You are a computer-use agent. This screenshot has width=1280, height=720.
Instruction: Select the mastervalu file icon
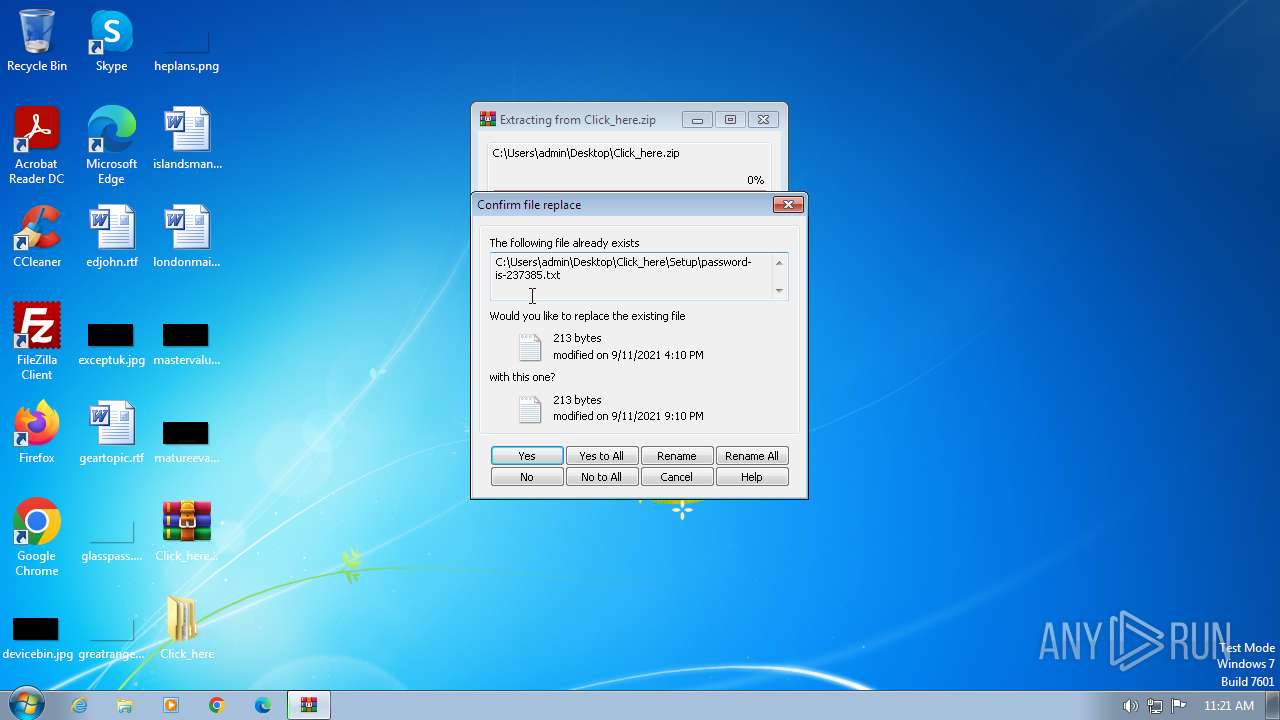(x=187, y=343)
